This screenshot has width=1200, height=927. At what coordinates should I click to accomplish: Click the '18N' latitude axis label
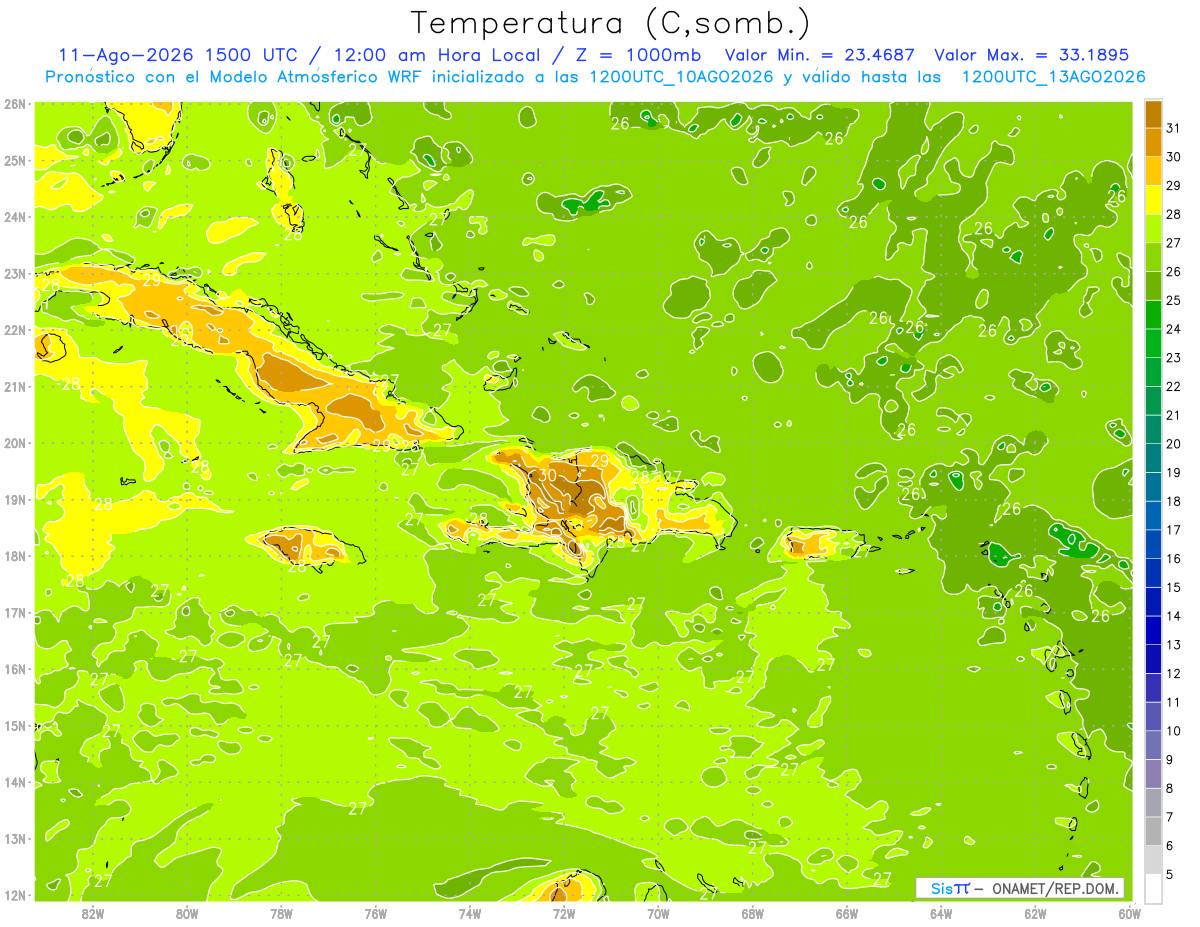coord(15,556)
